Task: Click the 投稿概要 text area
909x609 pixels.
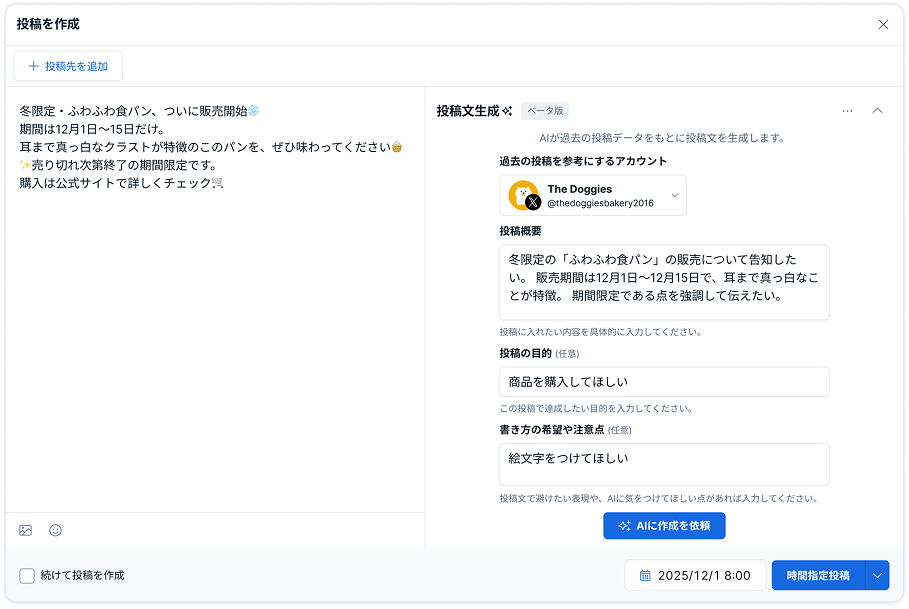Action: [x=664, y=282]
